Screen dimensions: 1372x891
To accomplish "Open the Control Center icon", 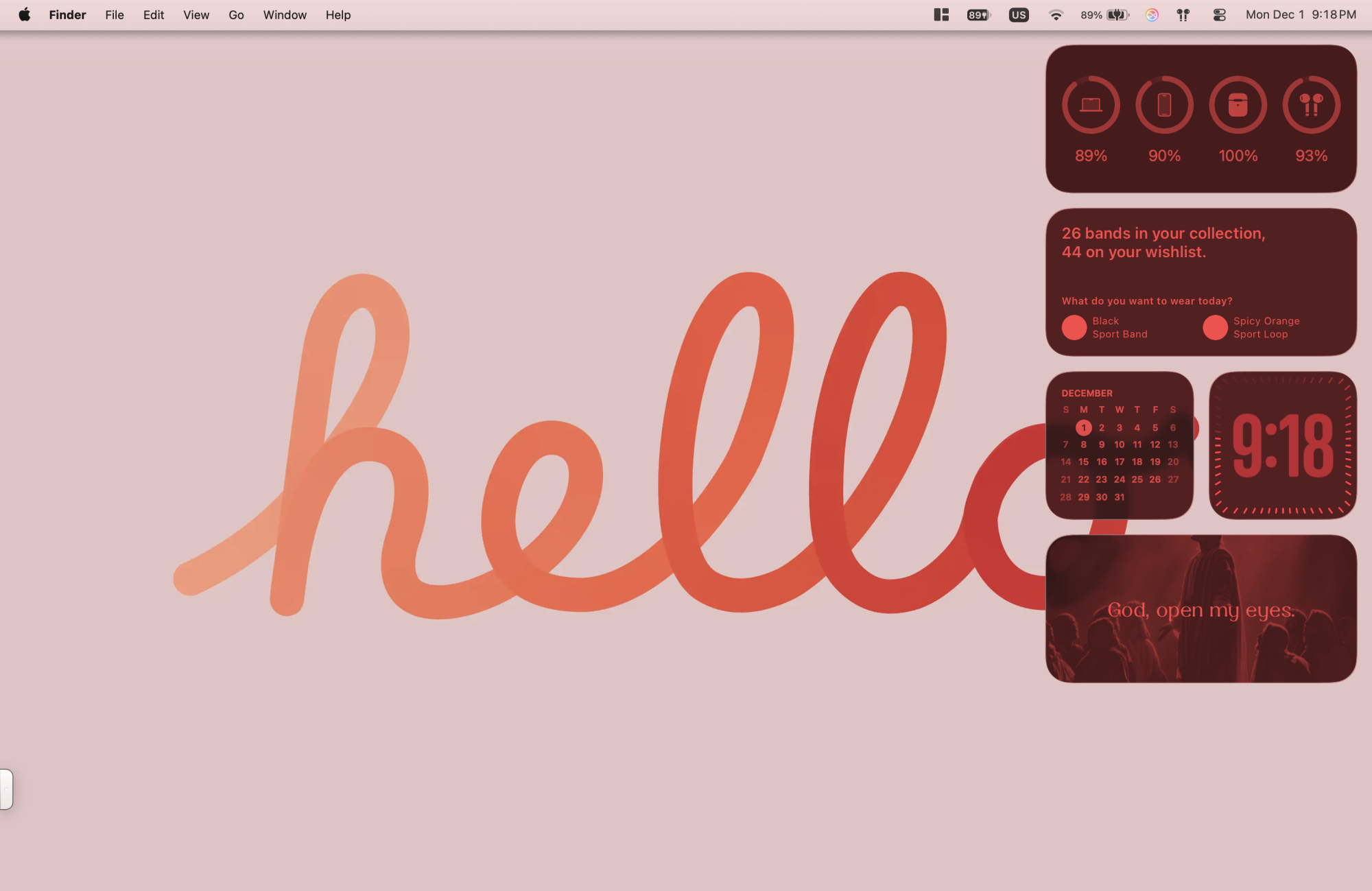I will pos(1219,14).
